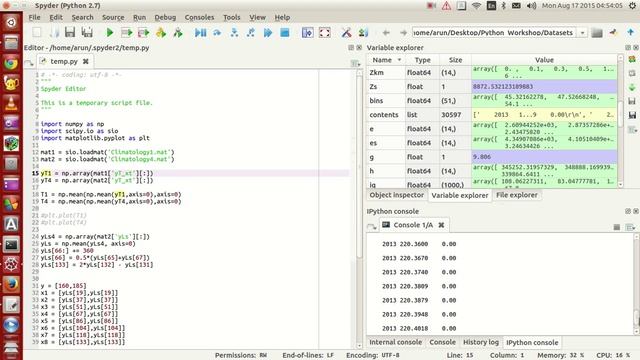The width and height of the screenshot is (640, 360).
Task: Open the Run menu
Action: click(x=140, y=18)
